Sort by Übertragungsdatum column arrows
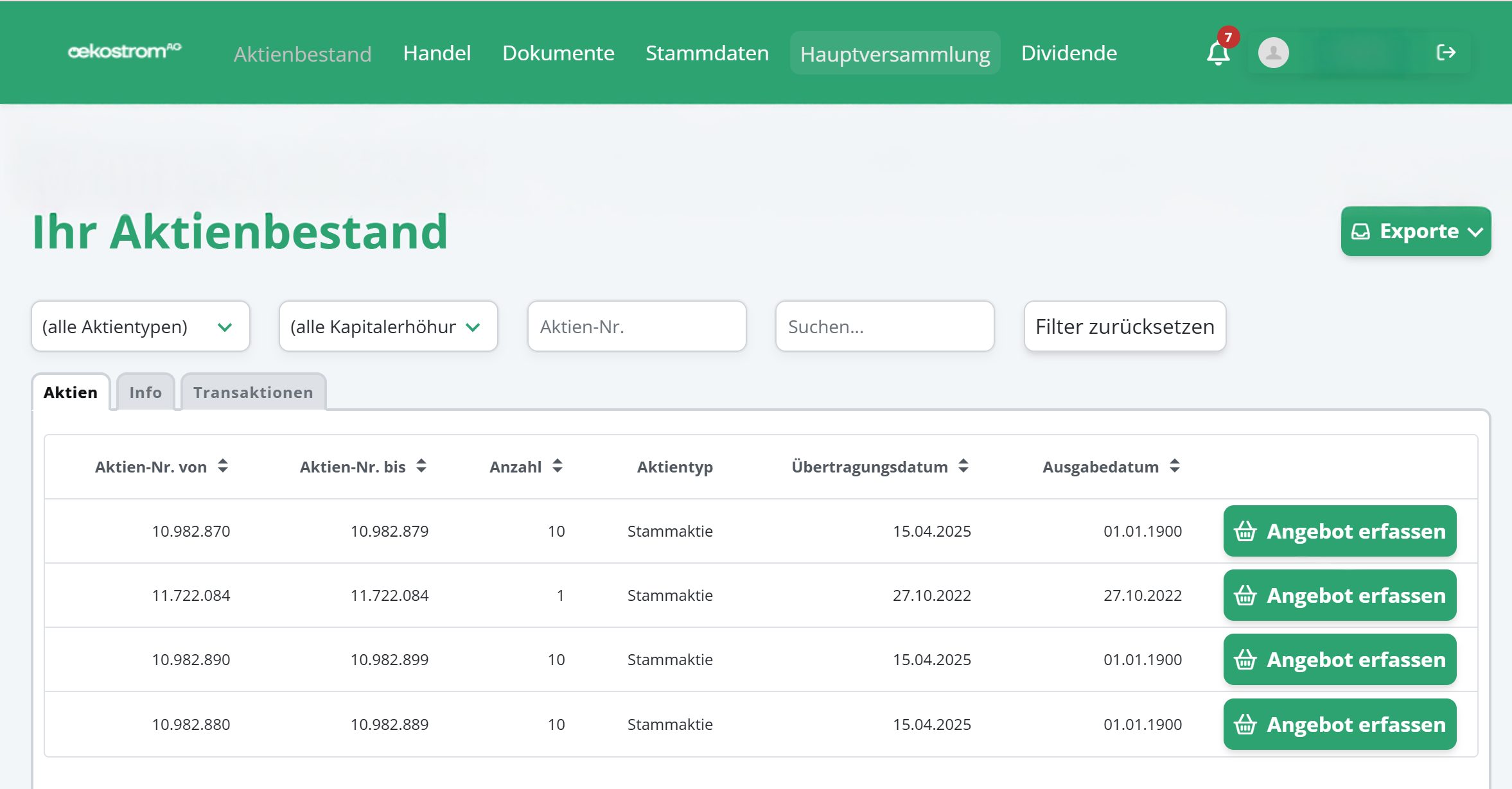This screenshot has width=1512, height=789. point(963,466)
